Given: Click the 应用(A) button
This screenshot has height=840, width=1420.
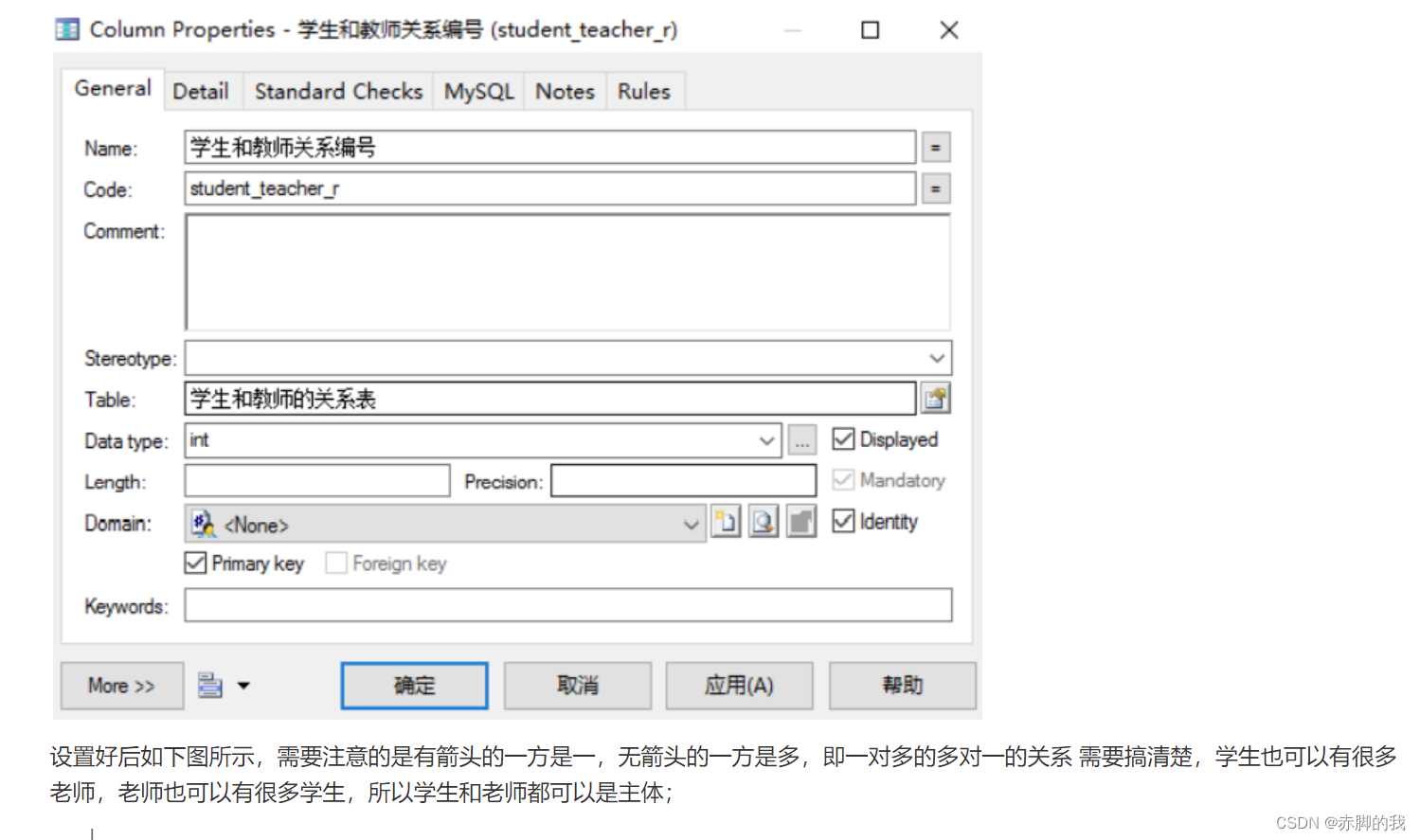Looking at the screenshot, I should pyautogui.click(x=740, y=685).
